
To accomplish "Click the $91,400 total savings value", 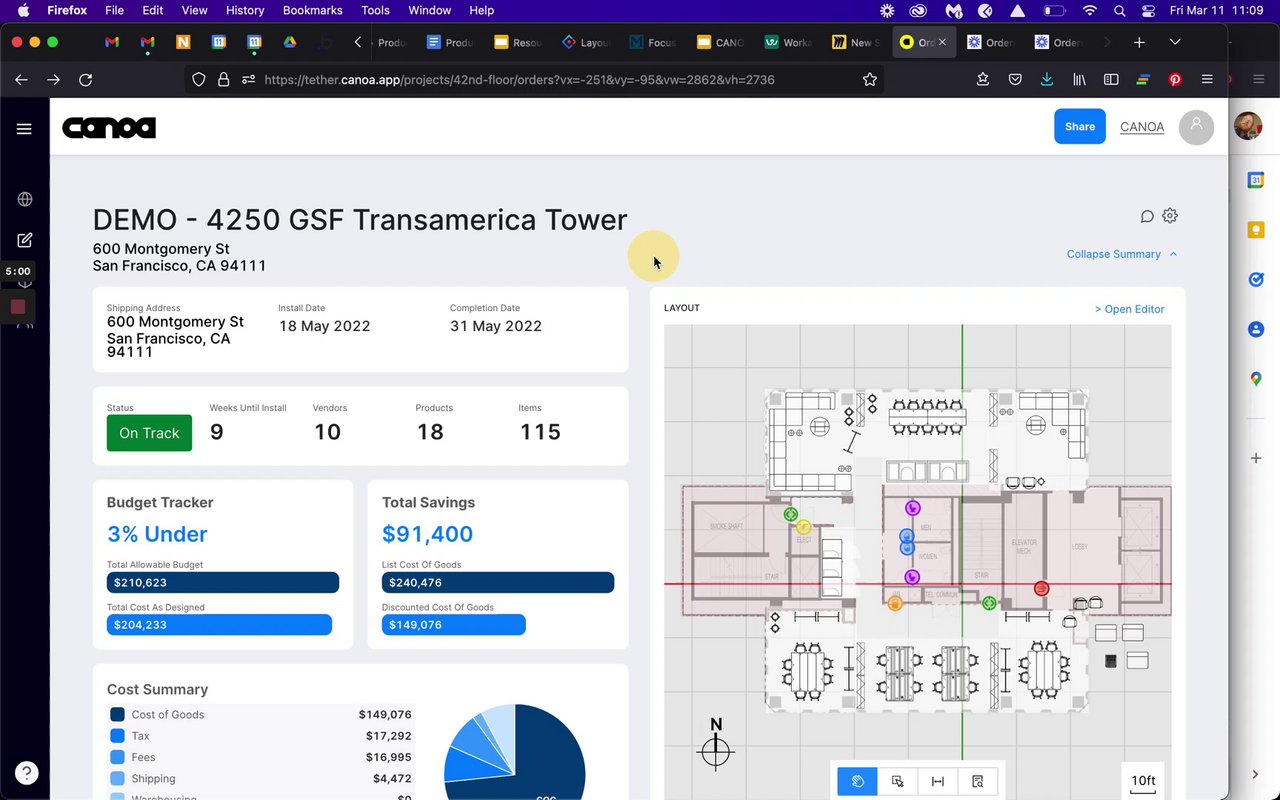I will (427, 534).
